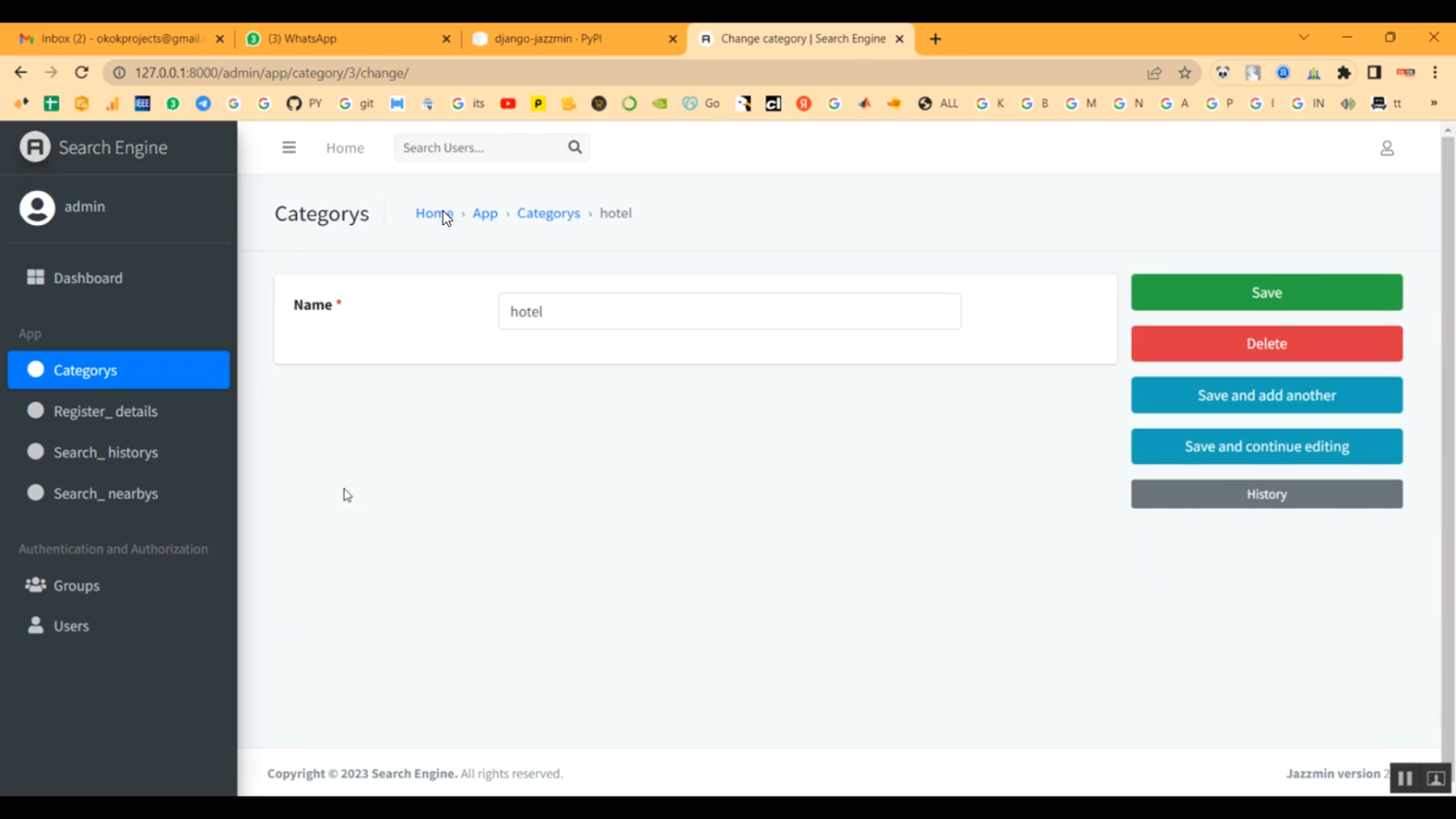
Task: Focus the Search Users input field
Action: pos(478,147)
